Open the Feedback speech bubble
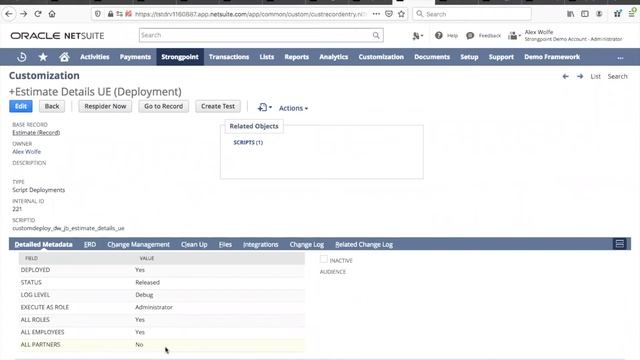The image size is (640, 360). coord(470,36)
